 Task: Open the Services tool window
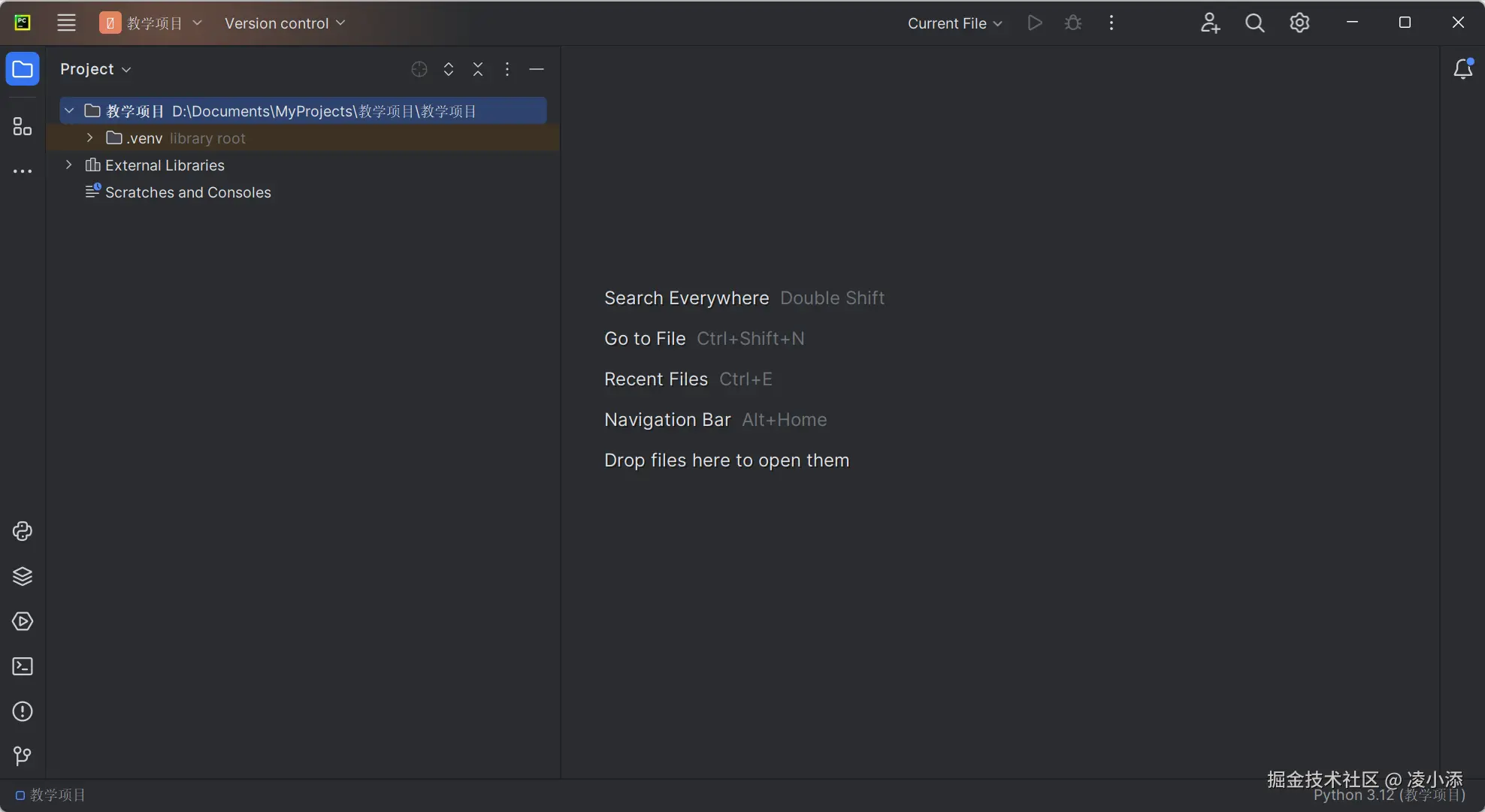coord(23,621)
